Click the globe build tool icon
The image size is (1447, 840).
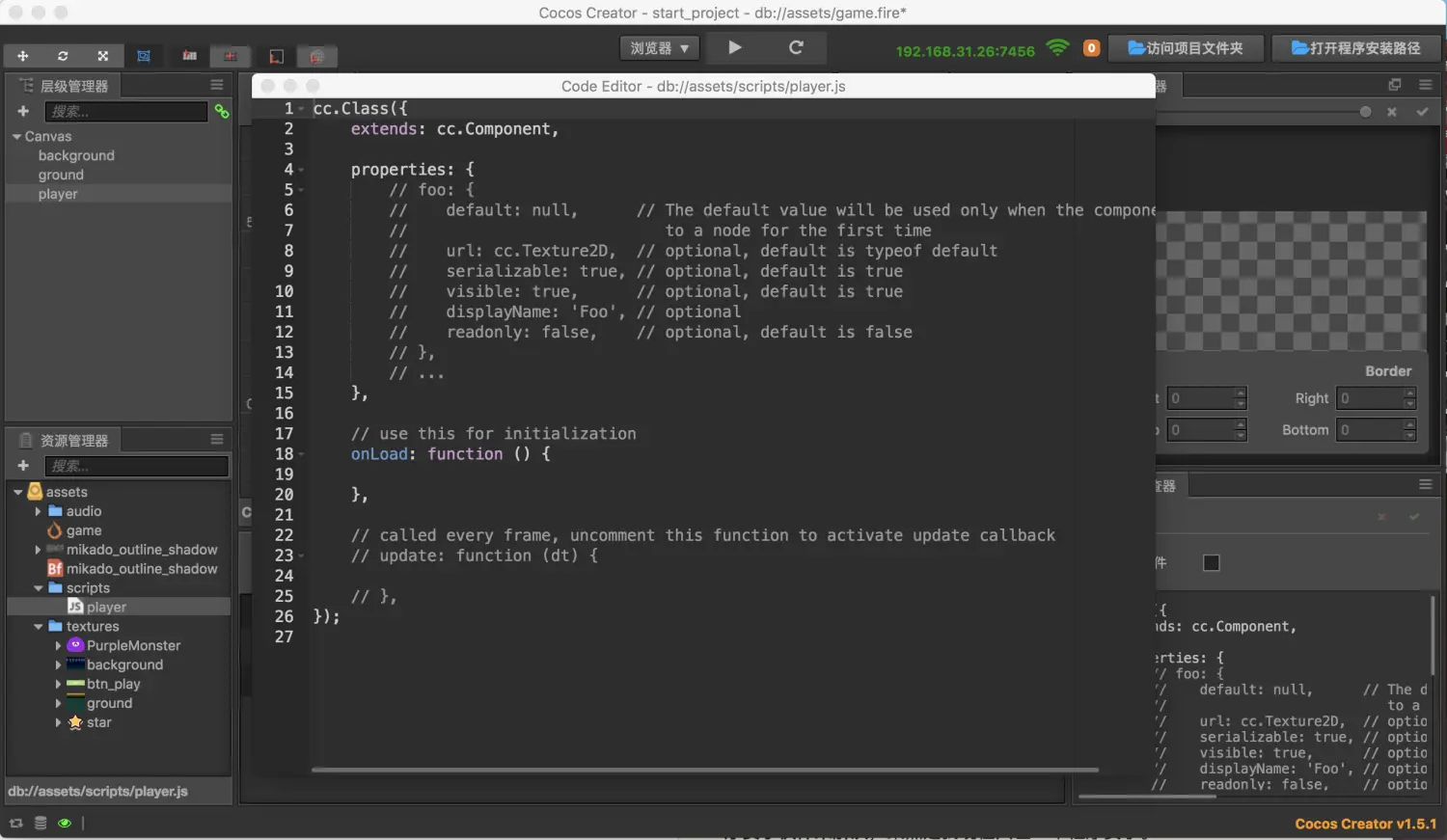click(316, 56)
